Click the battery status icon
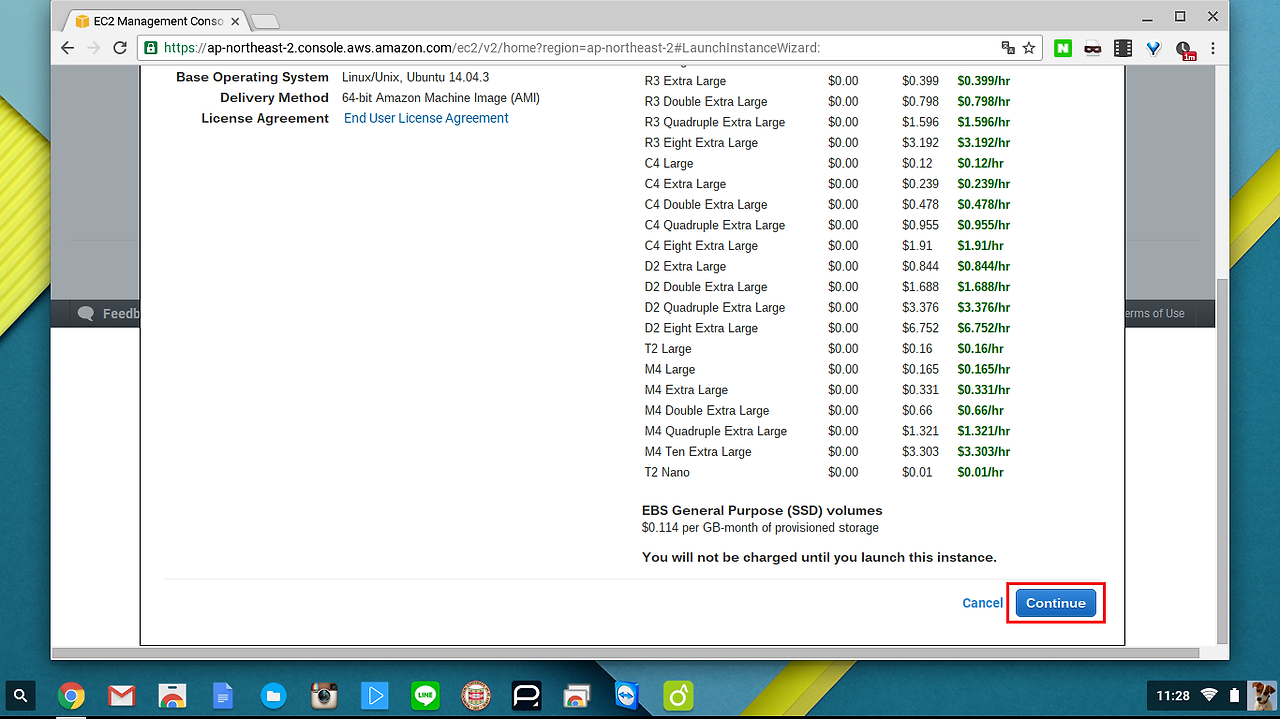The width and height of the screenshot is (1280, 719). point(1234,695)
